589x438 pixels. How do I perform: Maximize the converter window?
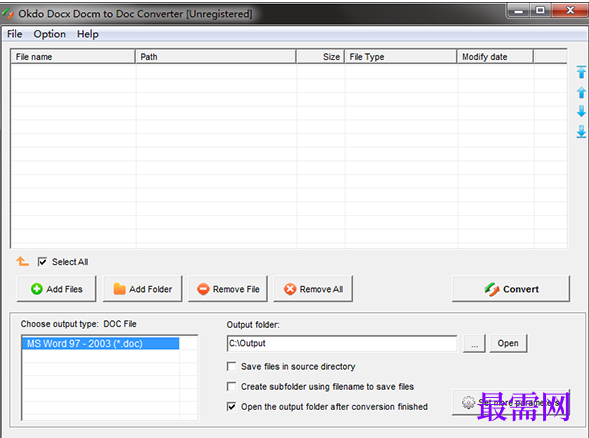tap(540, 11)
